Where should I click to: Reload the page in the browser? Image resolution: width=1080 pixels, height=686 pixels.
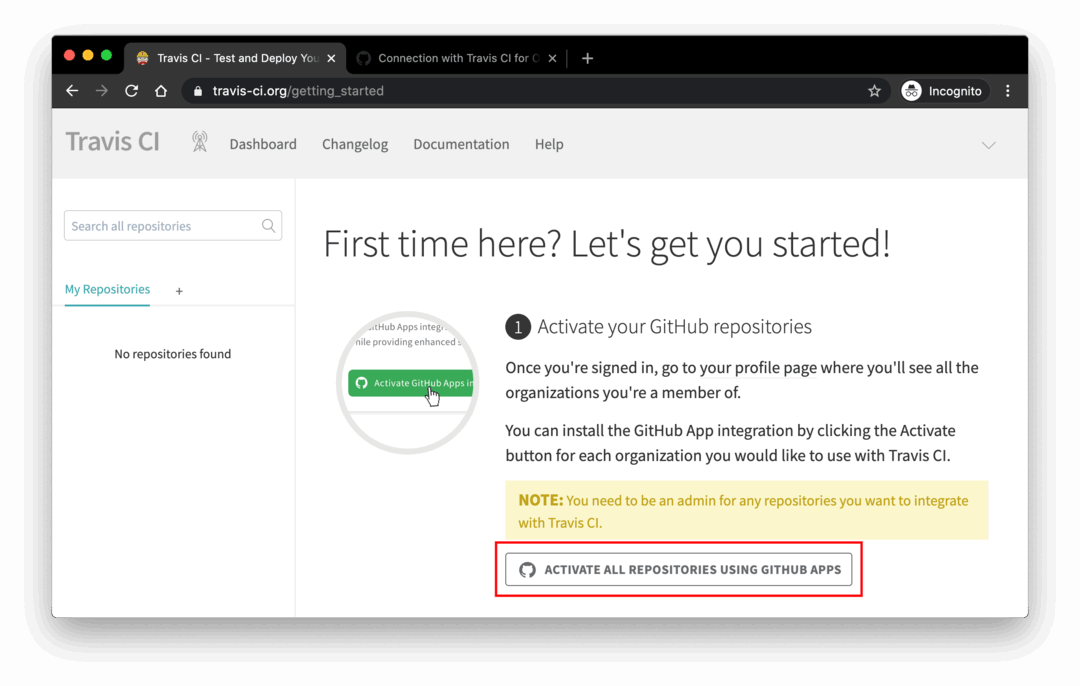click(131, 91)
